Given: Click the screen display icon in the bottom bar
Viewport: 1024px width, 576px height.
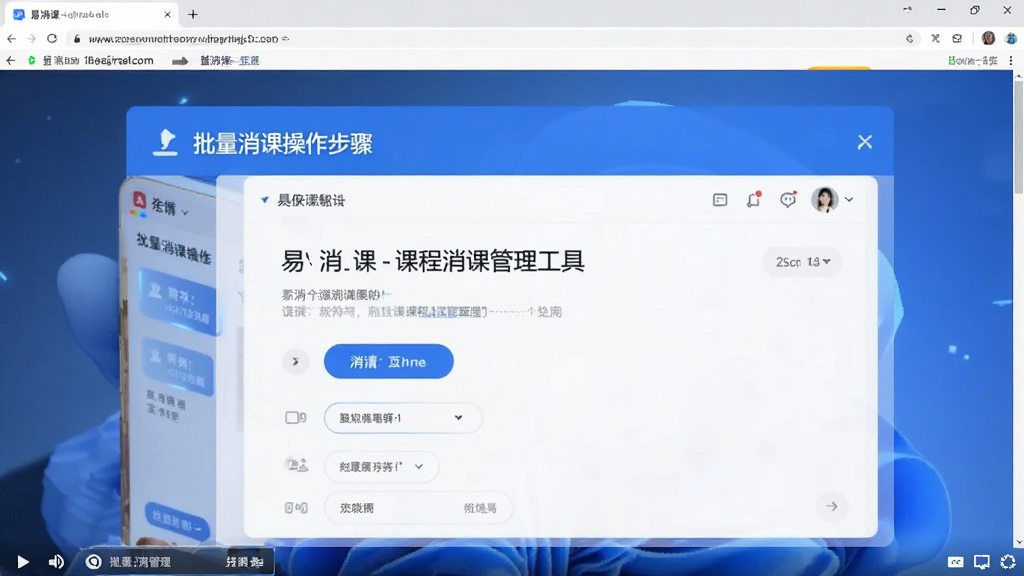Looking at the screenshot, I should 982,562.
